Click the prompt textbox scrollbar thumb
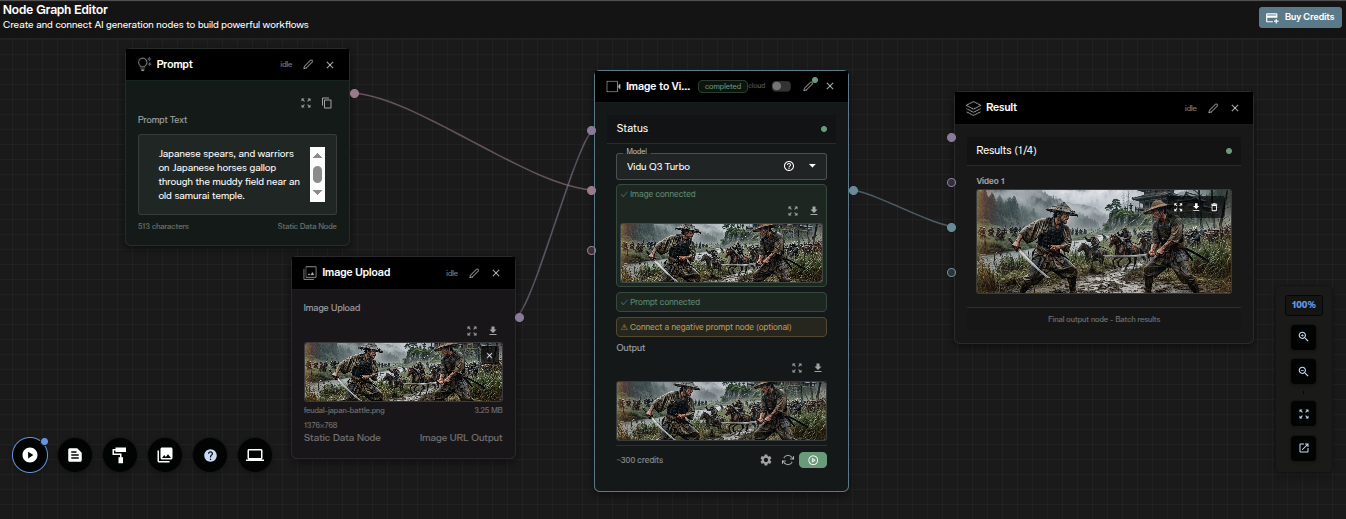The height and width of the screenshot is (519, 1346). 317,175
